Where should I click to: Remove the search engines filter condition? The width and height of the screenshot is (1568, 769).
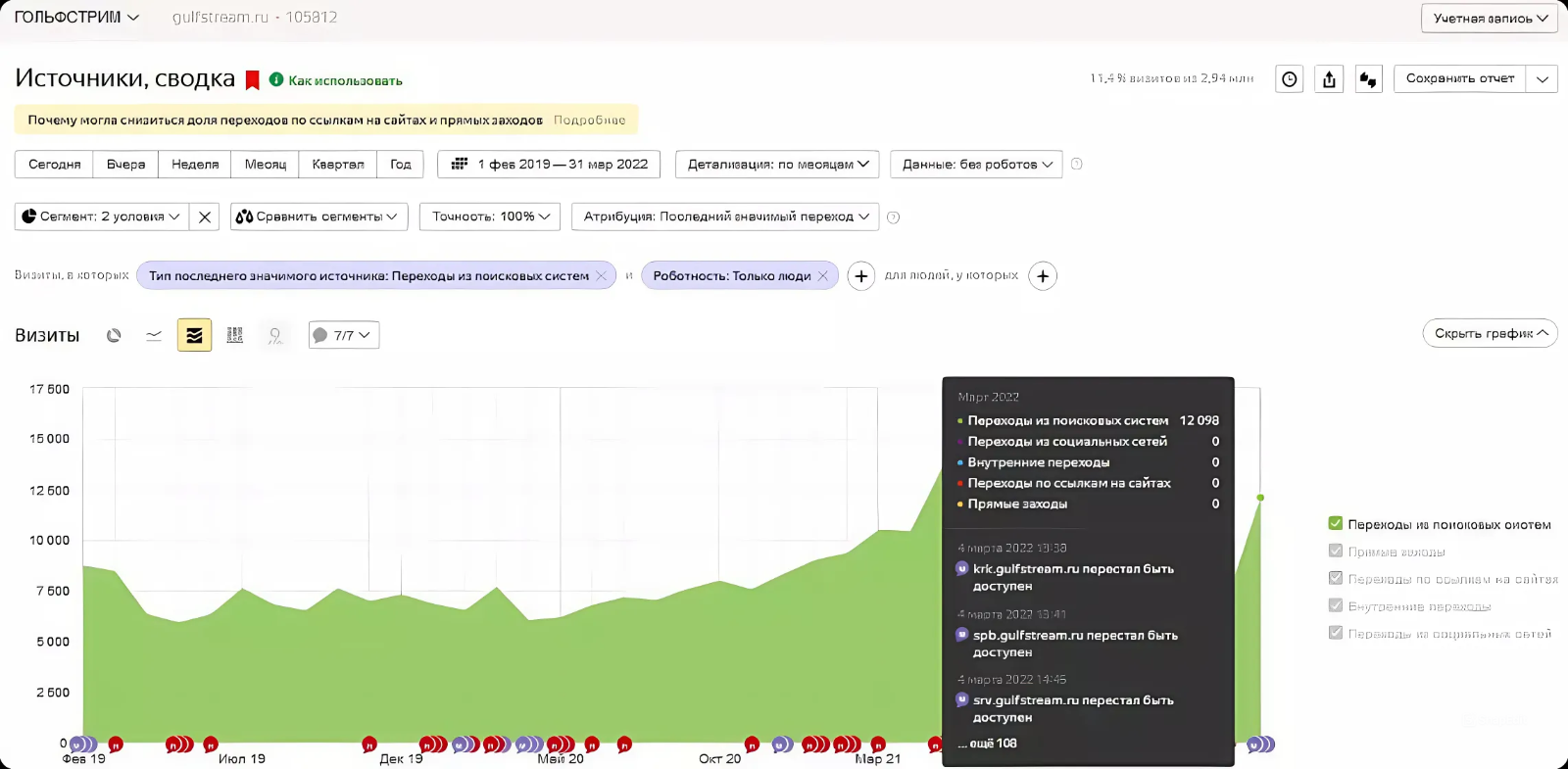[601, 276]
